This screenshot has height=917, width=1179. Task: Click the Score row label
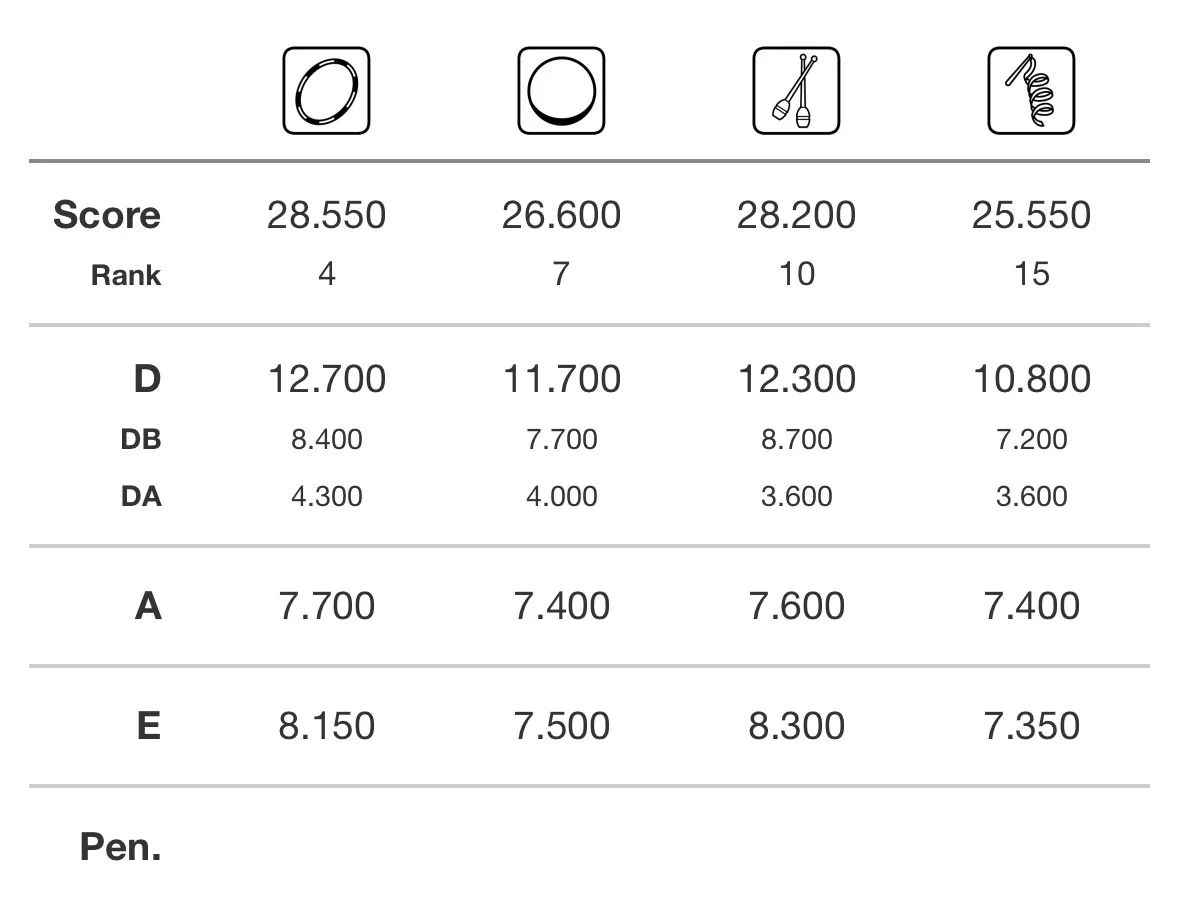tap(107, 215)
